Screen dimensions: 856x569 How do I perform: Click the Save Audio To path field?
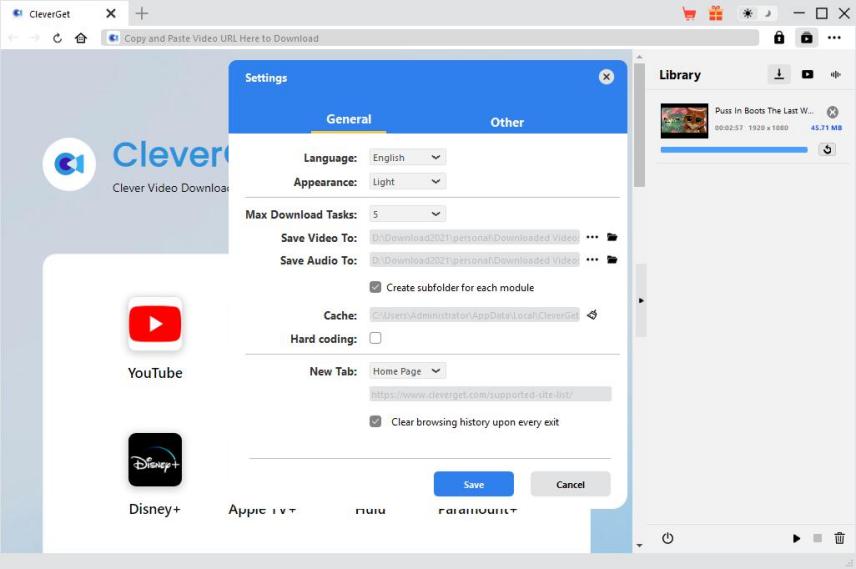(474, 260)
